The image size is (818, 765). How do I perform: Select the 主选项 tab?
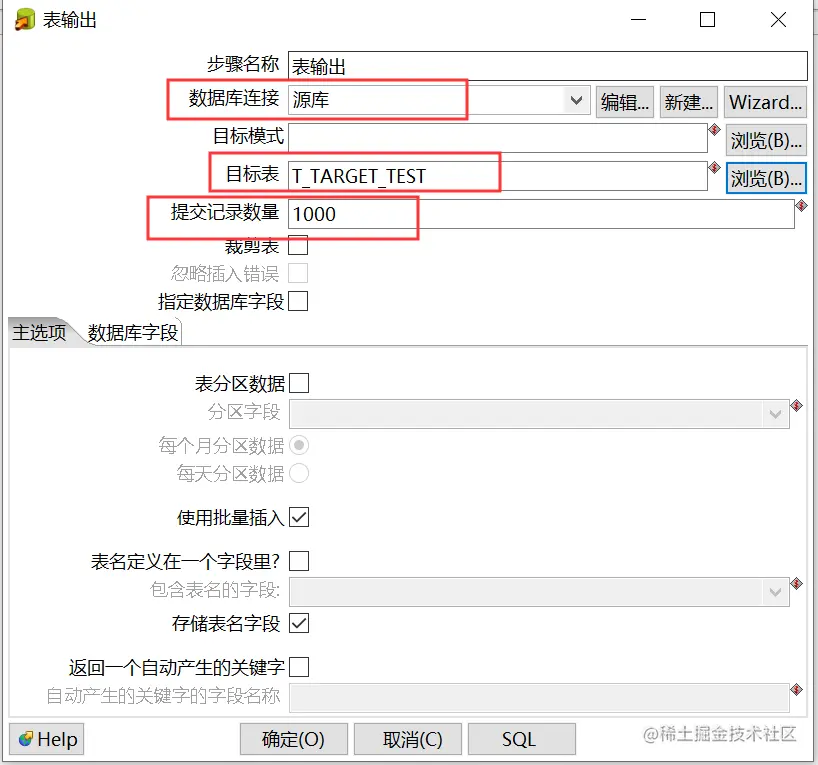[x=40, y=332]
